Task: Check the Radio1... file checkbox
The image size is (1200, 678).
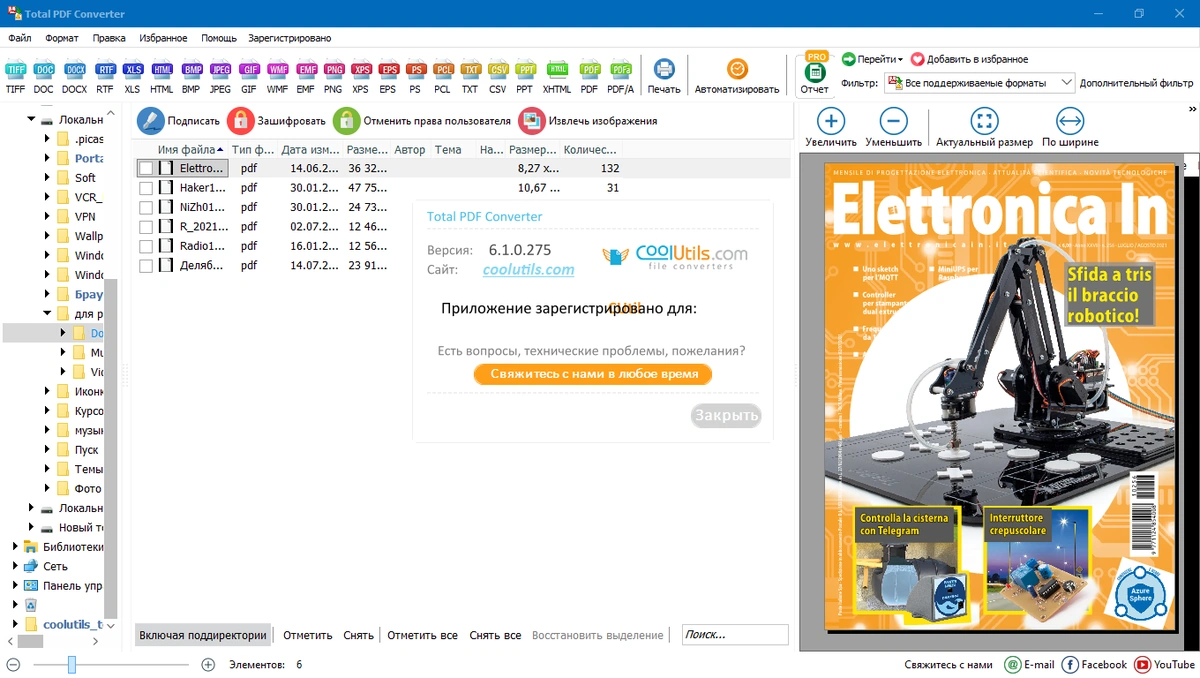Action: click(x=146, y=247)
